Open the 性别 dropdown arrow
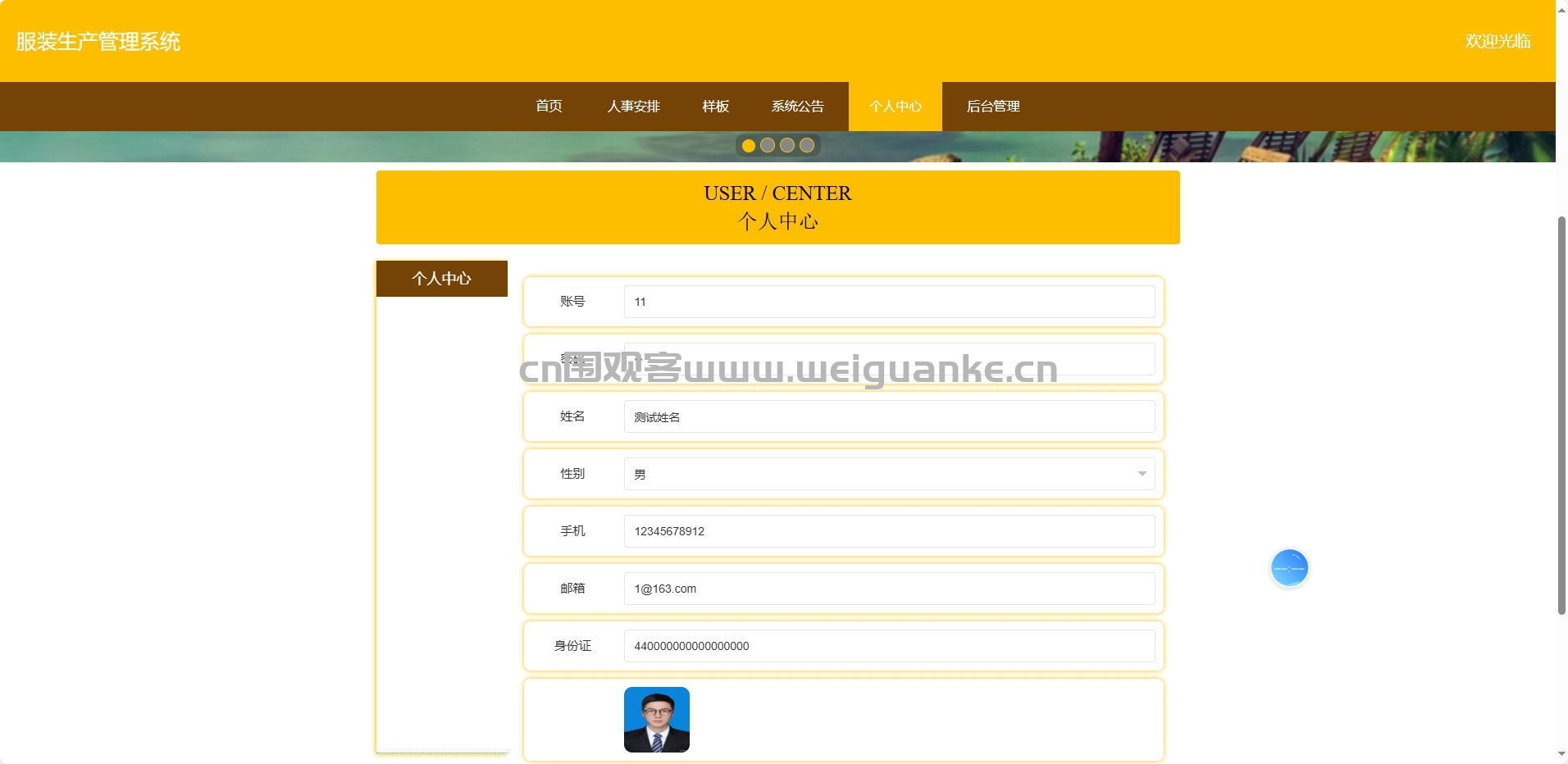 point(1142,474)
